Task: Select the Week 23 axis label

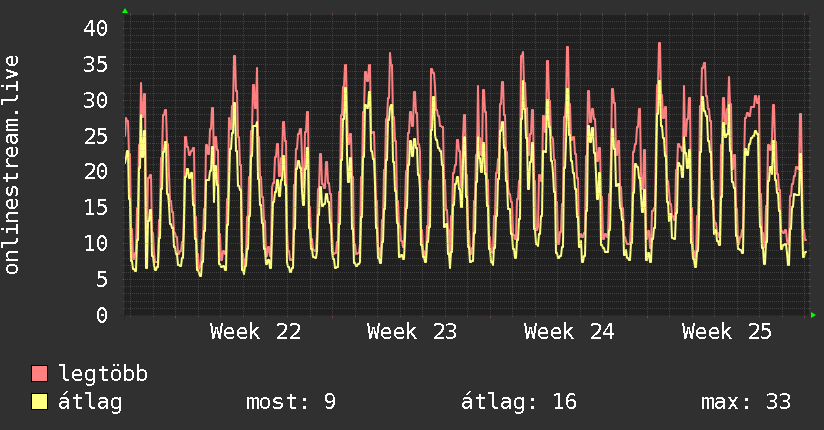Action: point(412,332)
